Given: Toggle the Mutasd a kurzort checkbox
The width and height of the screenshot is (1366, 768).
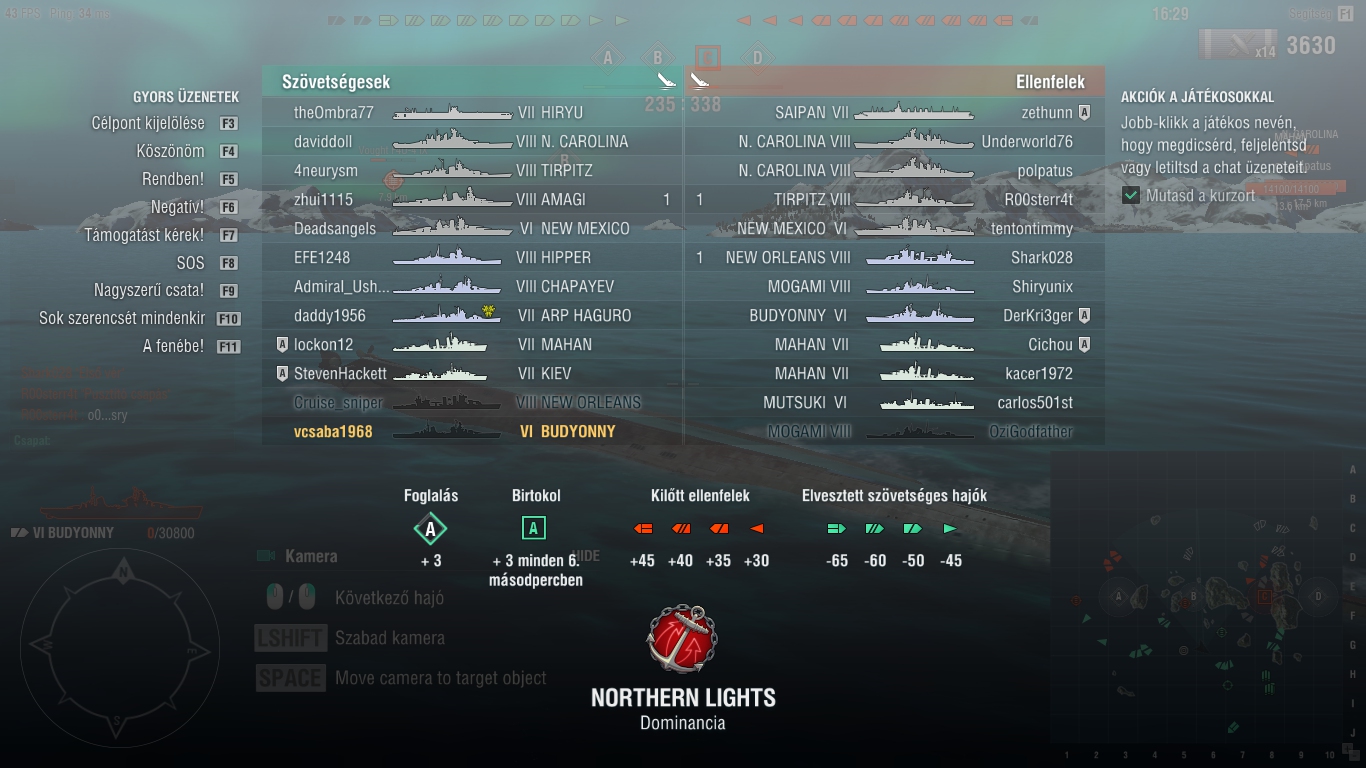Looking at the screenshot, I should pyautogui.click(x=1131, y=195).
